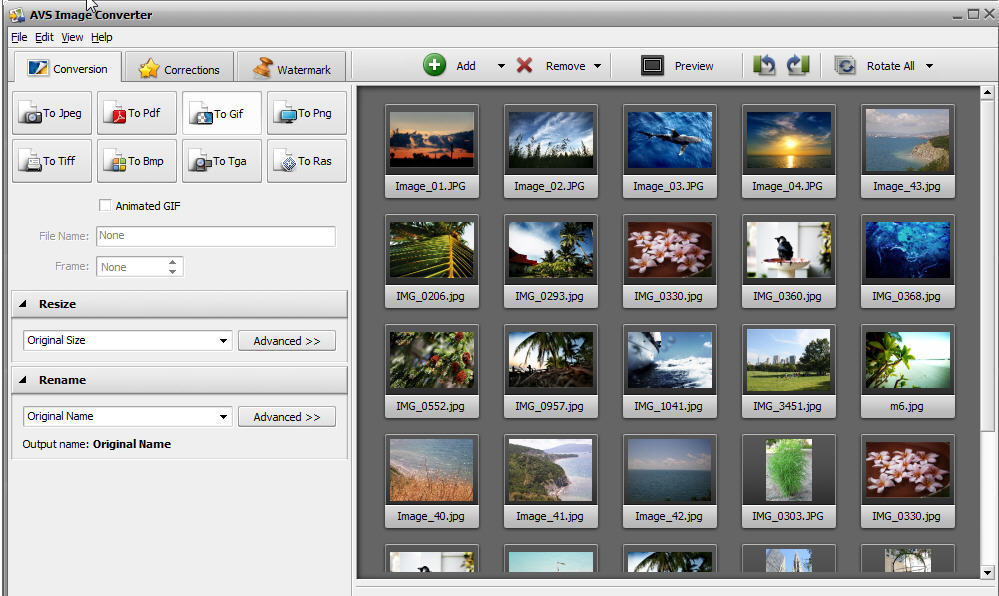The height and width of the screenshot is (596, 999).
Task: Select the To Tiff format button
Action: [51, 160]
